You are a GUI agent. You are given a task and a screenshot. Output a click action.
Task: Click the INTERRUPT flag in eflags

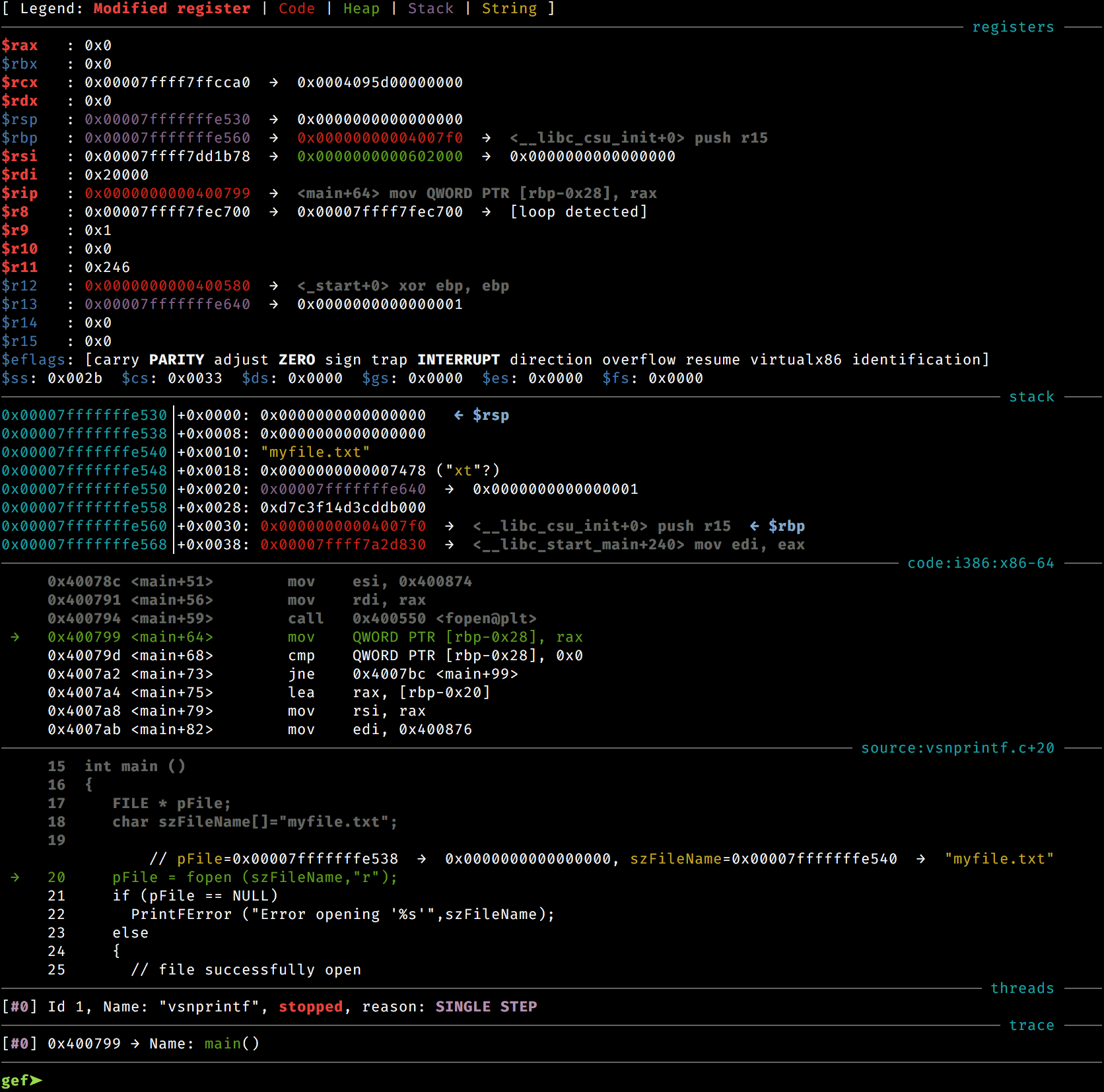click(x=458, y=360)
